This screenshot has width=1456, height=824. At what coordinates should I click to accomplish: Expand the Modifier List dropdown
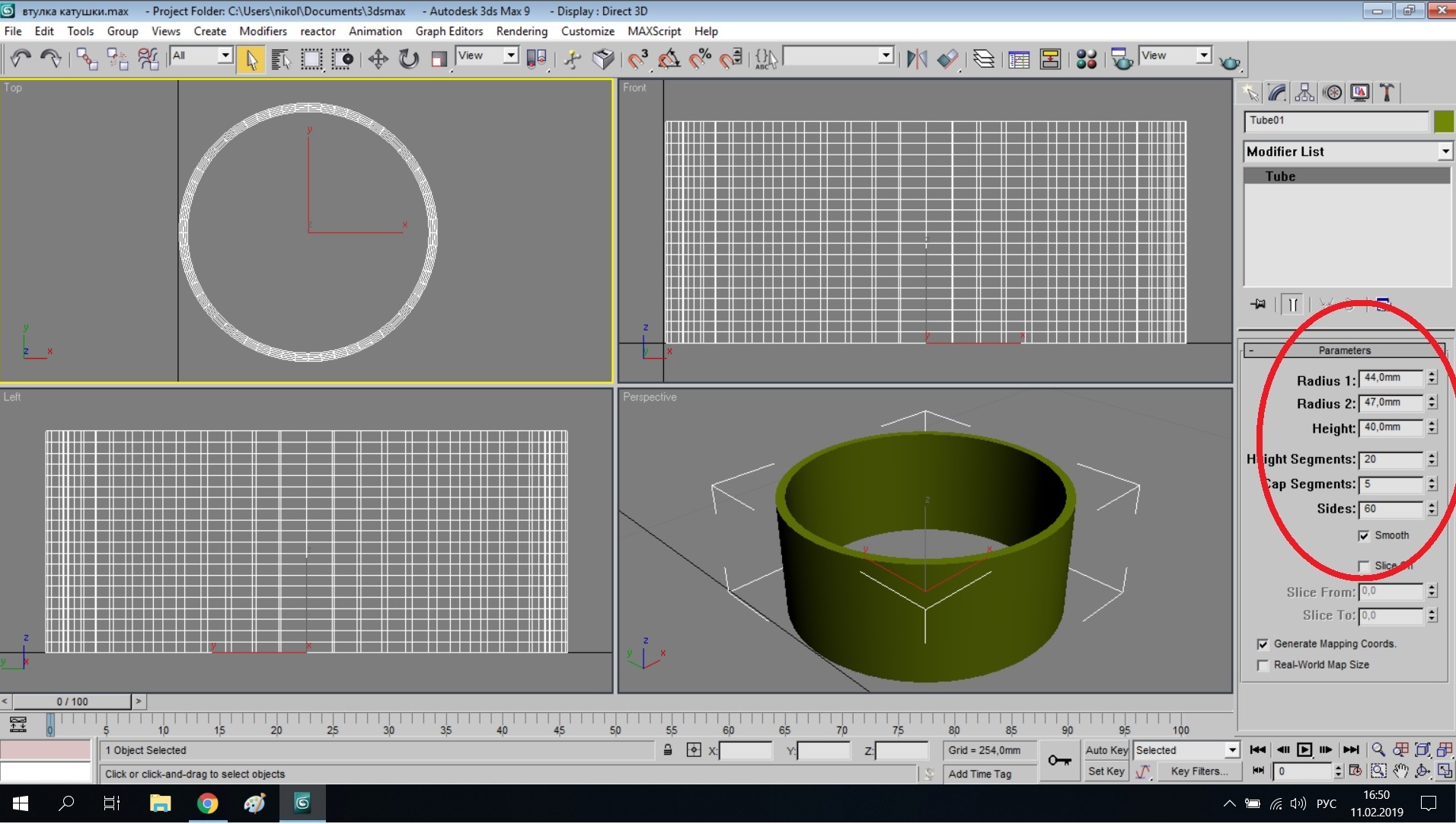pyautogui.click(x=1445, y=152)
